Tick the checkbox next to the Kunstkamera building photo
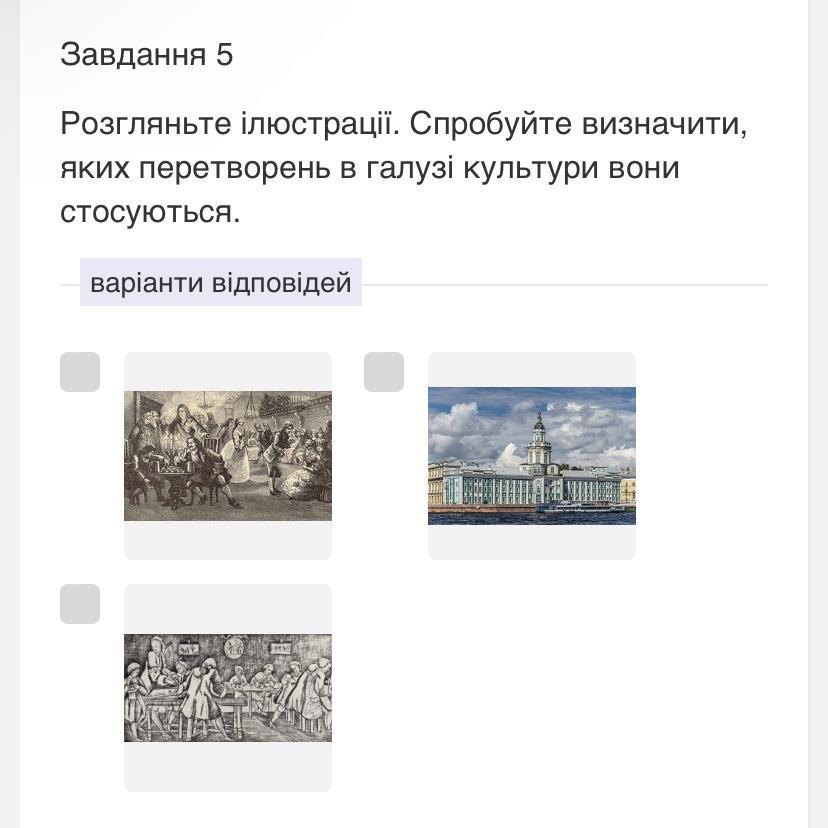This screenshot has height=828, width=828. pos(384,372)
